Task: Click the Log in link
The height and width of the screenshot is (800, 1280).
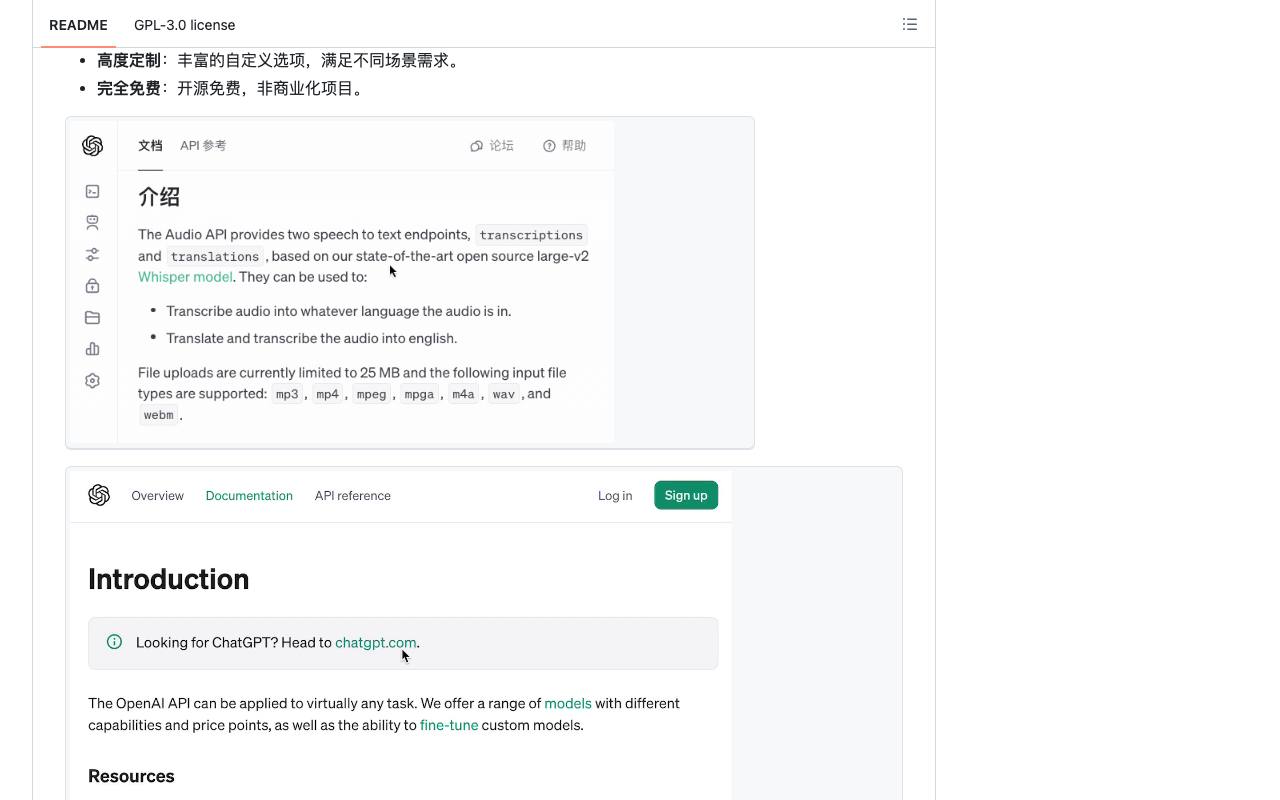Action: (615, 496)
